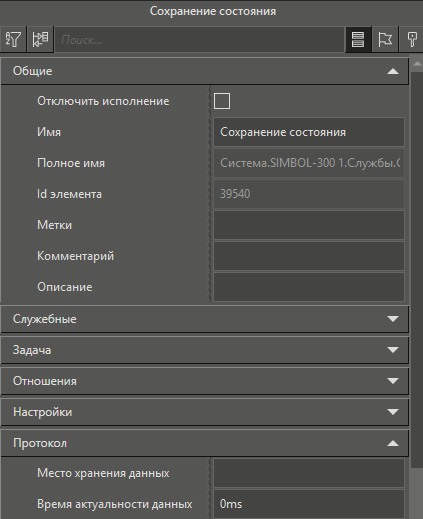The width and height of the screenshot is (423, 519).
Task: Select the Отключить исполнение label
Action: point(103,101)
